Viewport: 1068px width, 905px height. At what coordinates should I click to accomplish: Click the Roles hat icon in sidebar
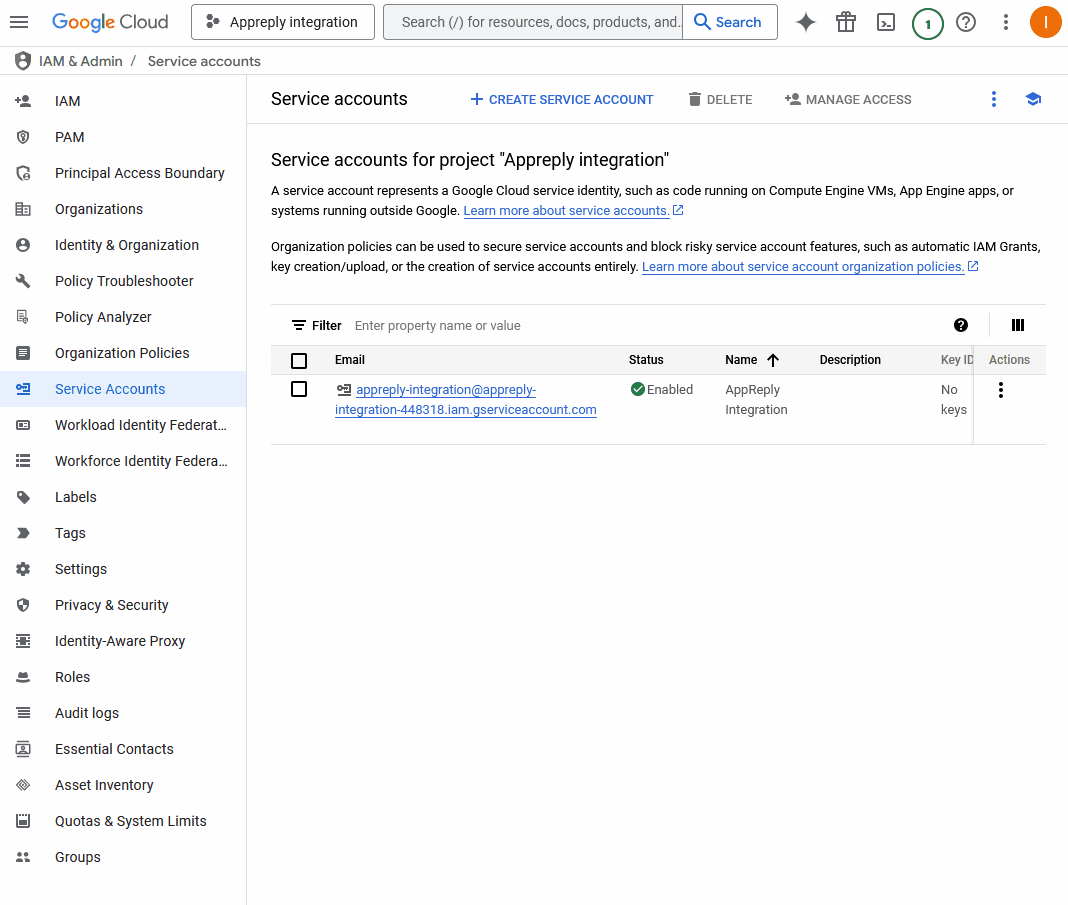click(22, 677)
